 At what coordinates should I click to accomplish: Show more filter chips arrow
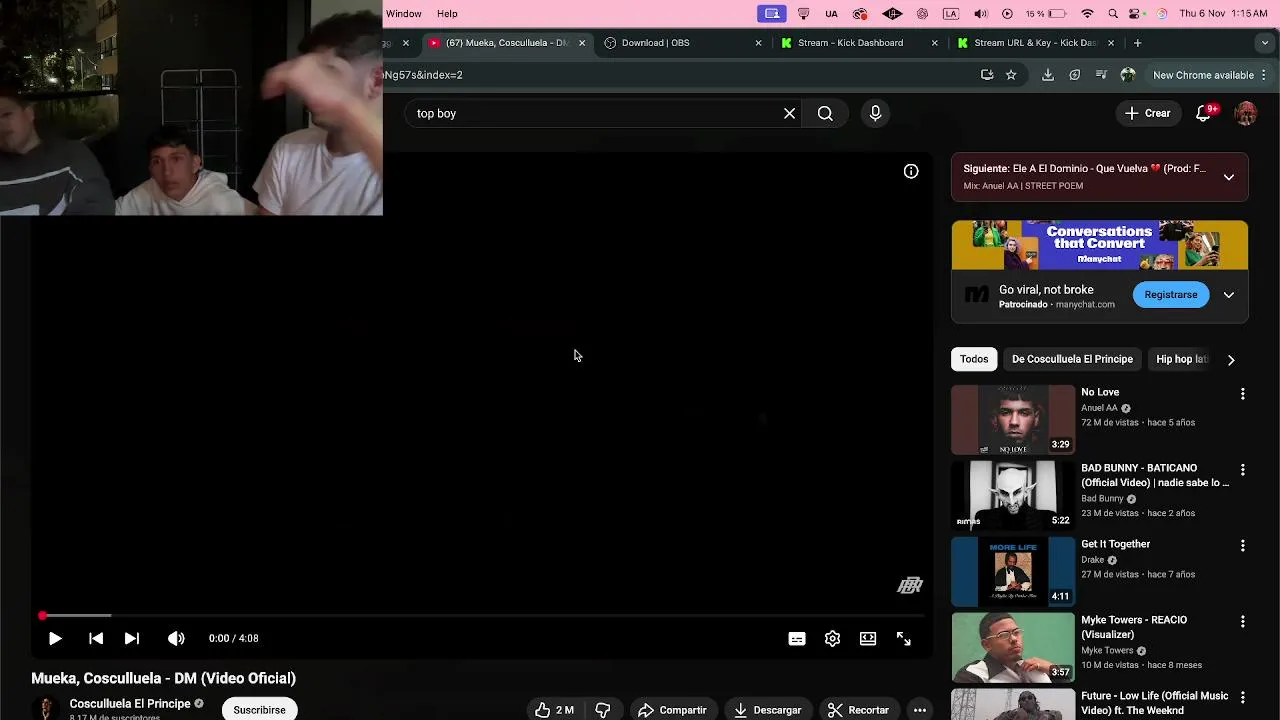(x=1231, y=360)
